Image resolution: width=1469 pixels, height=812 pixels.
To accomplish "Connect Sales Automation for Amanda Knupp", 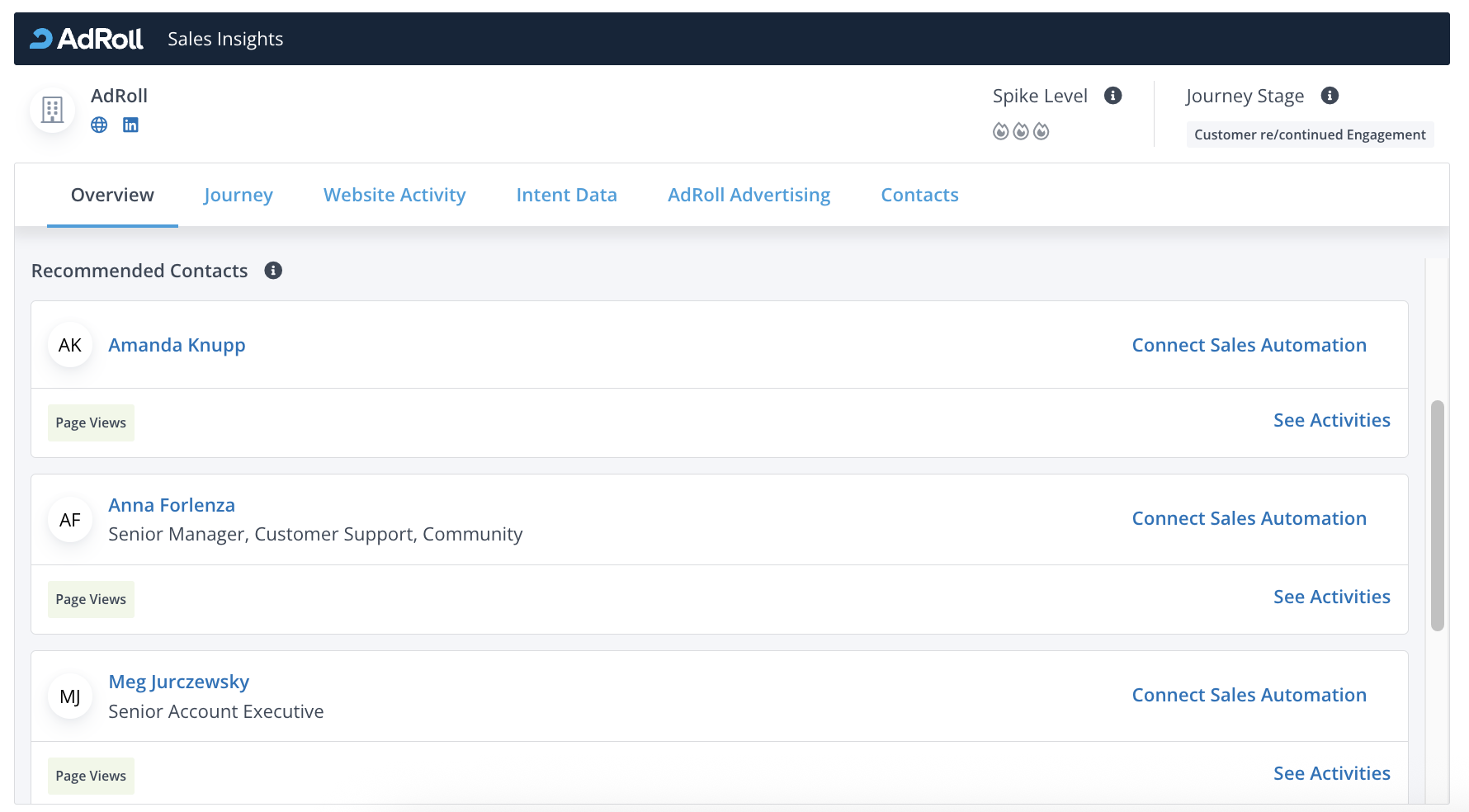I will coord(1249,345).
